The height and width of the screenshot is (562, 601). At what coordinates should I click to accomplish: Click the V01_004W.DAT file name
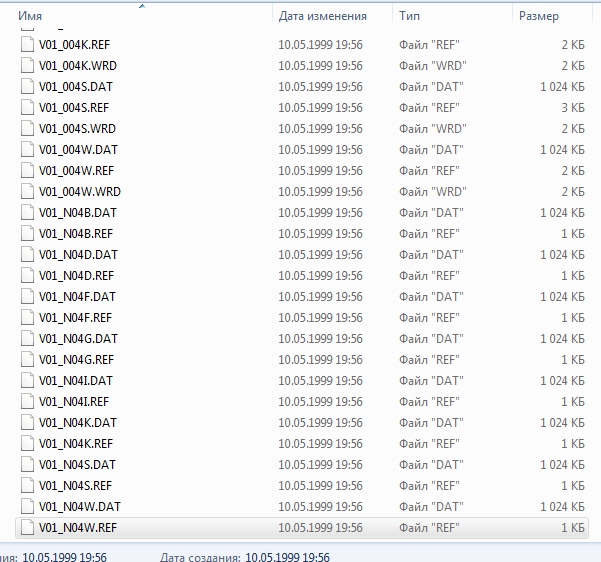click(77, 149)
